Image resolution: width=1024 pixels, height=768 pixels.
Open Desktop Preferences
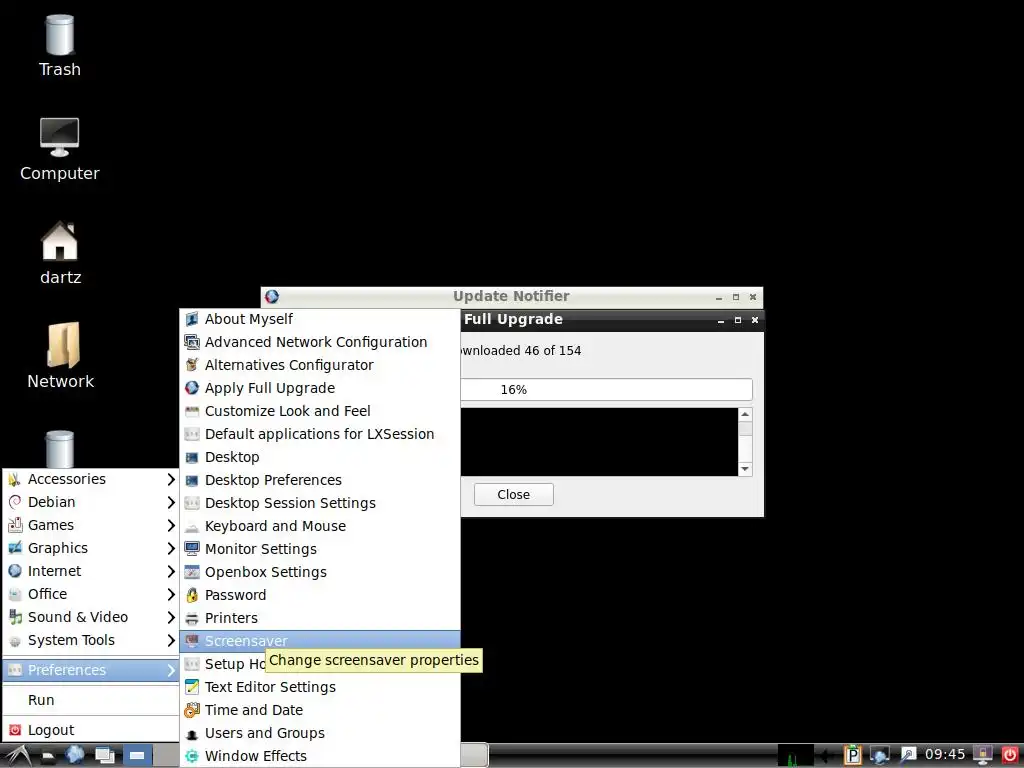(320, 480)
